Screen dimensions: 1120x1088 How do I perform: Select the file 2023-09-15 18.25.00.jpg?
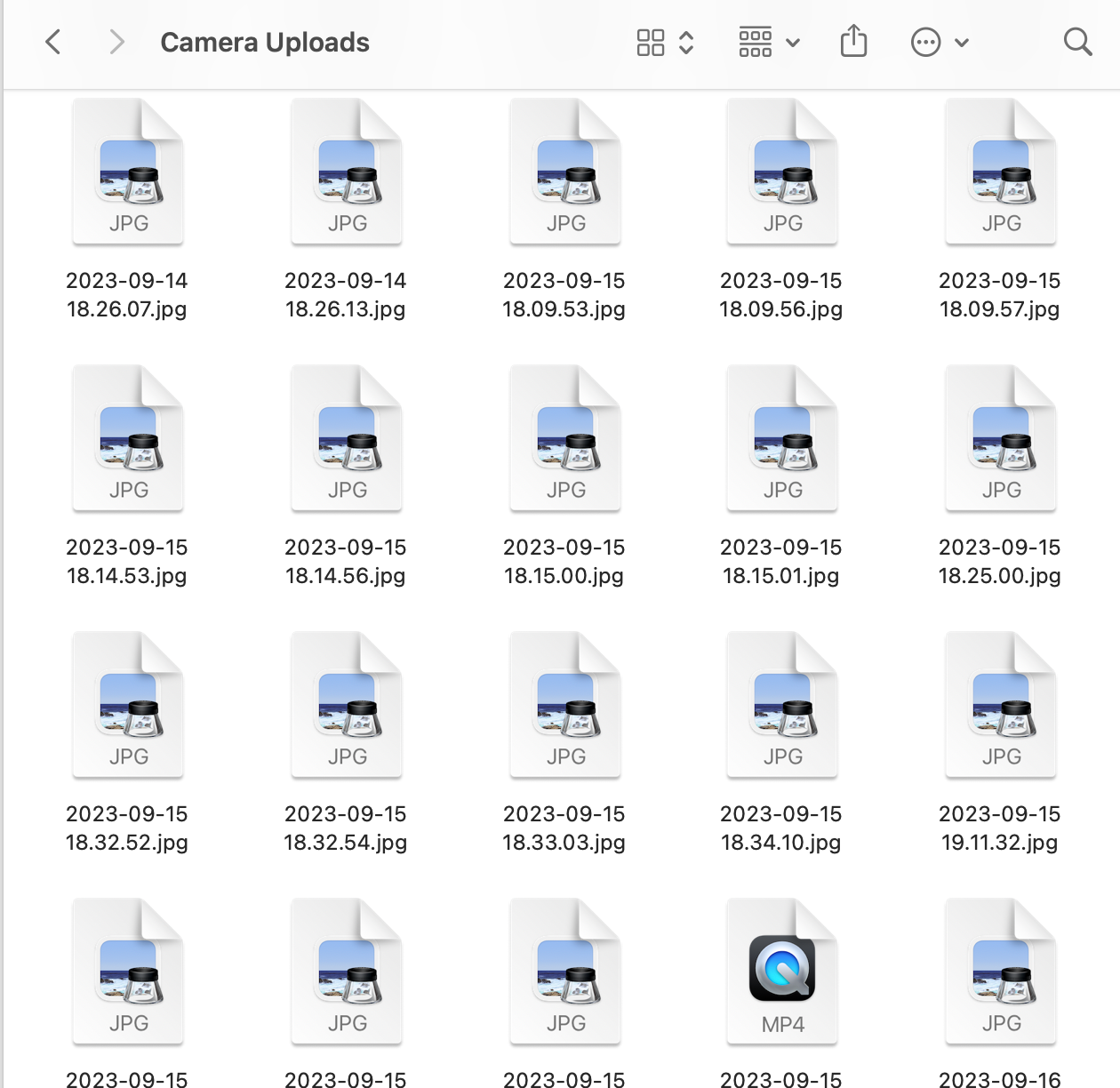coord(1000,437)
